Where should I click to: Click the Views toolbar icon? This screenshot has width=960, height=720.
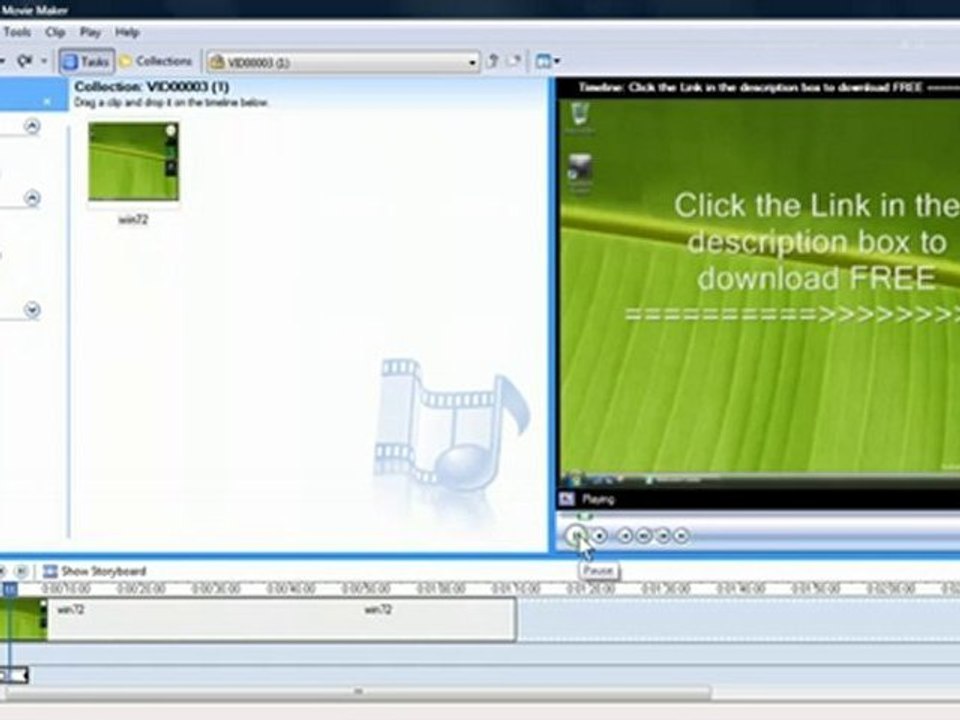click(x=543, y=61)
